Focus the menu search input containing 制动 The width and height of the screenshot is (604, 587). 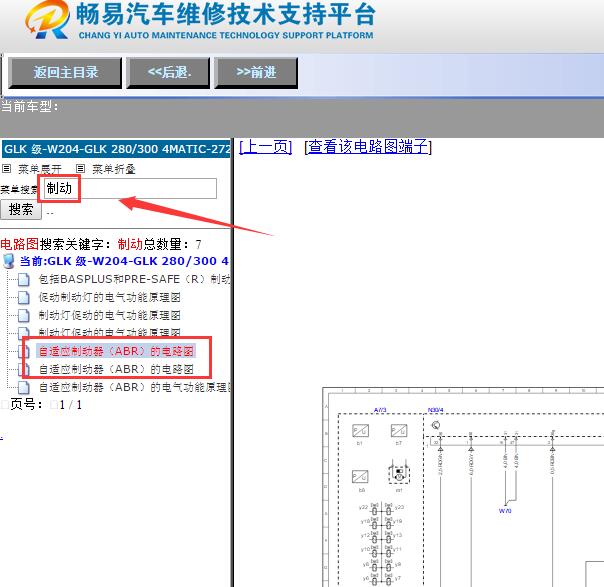130,188
